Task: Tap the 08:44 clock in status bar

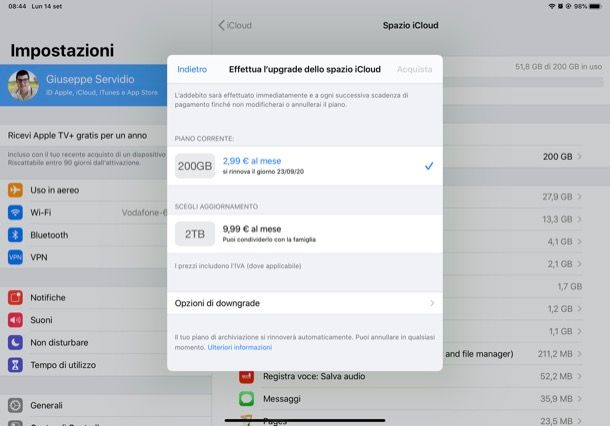Action: pyautogui.click(x=17, y=6)
